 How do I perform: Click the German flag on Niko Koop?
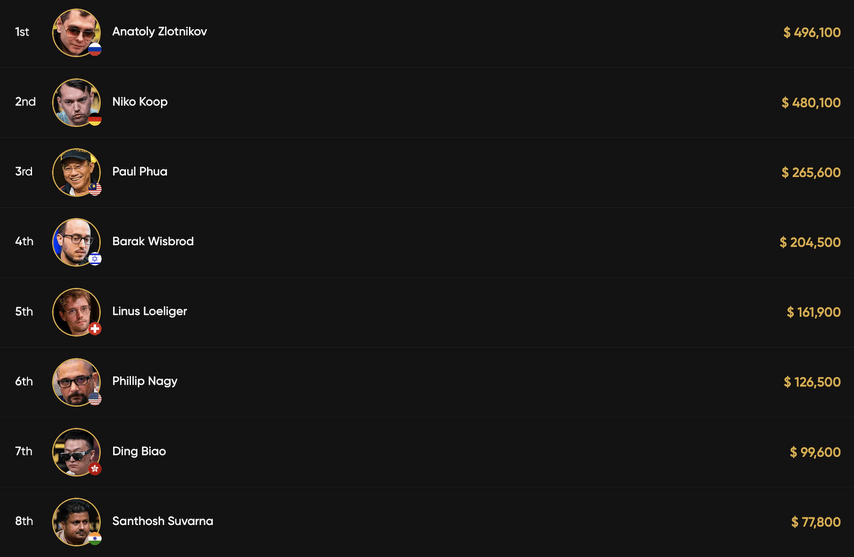(x=95, y=119)
